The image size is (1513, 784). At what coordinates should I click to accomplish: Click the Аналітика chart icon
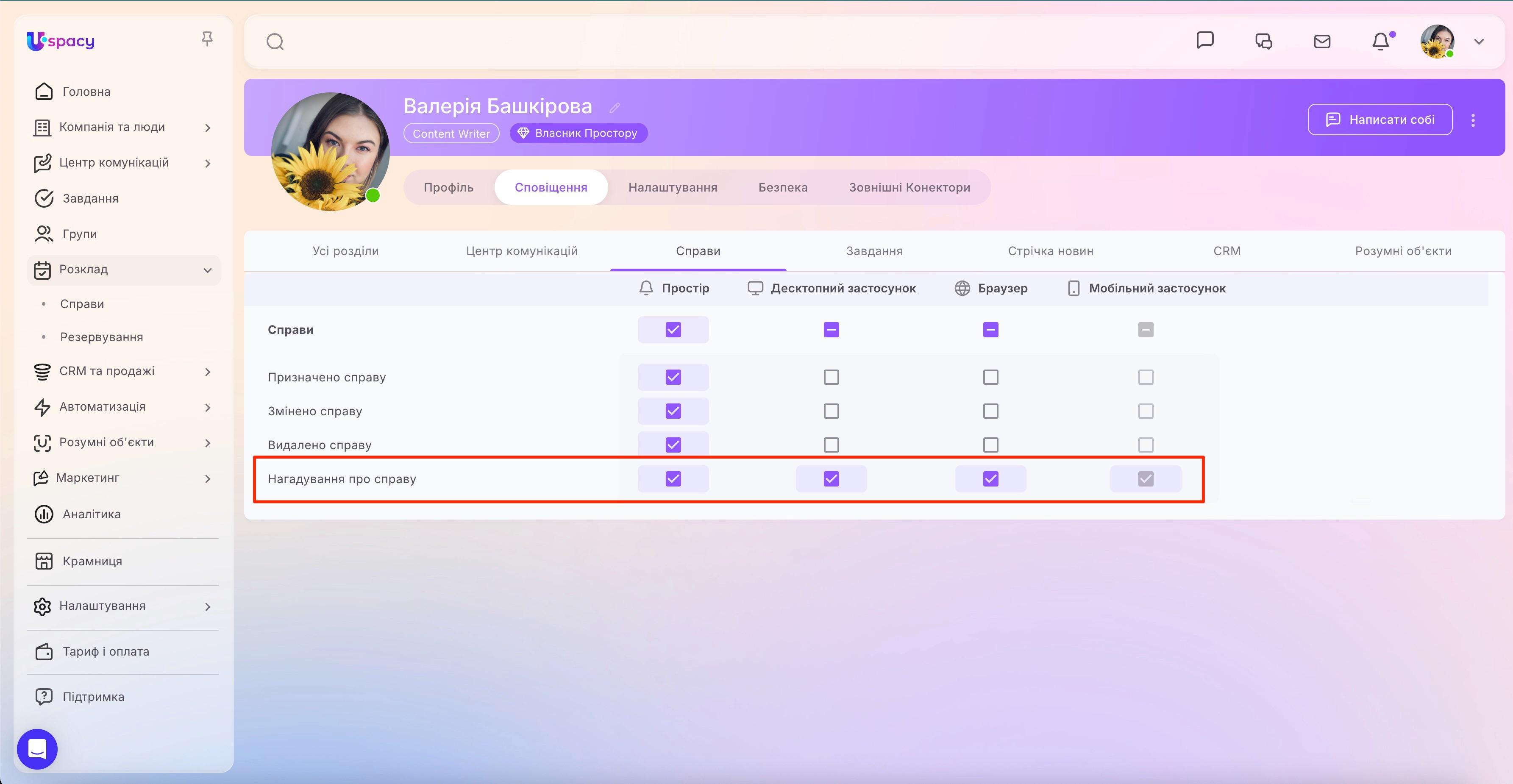tap(44, 514)
